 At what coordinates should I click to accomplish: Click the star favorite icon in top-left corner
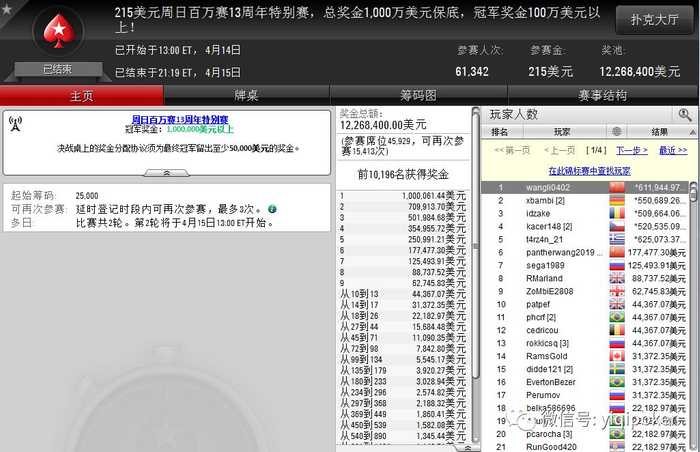(7, 8)
